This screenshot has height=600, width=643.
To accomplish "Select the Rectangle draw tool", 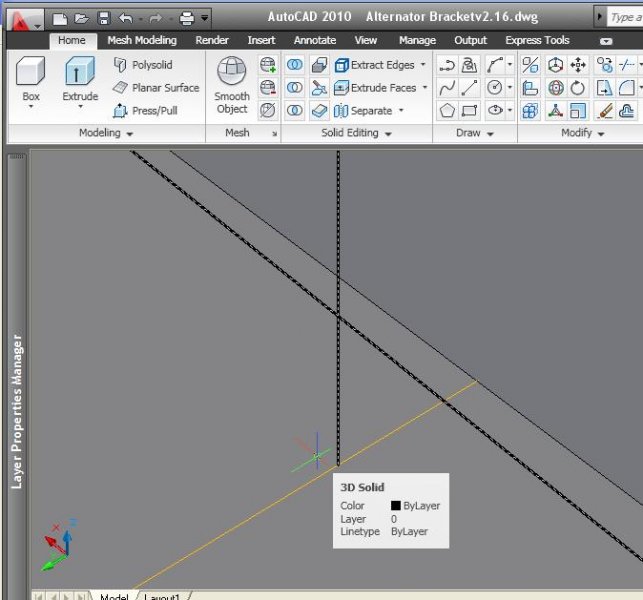I will tap(470, 110).
